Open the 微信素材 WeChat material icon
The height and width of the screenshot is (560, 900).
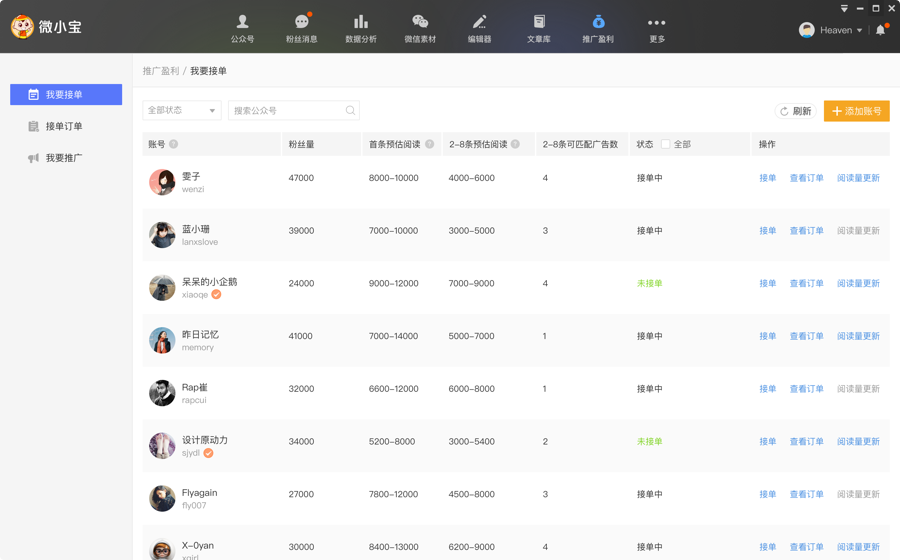point(420,22)
